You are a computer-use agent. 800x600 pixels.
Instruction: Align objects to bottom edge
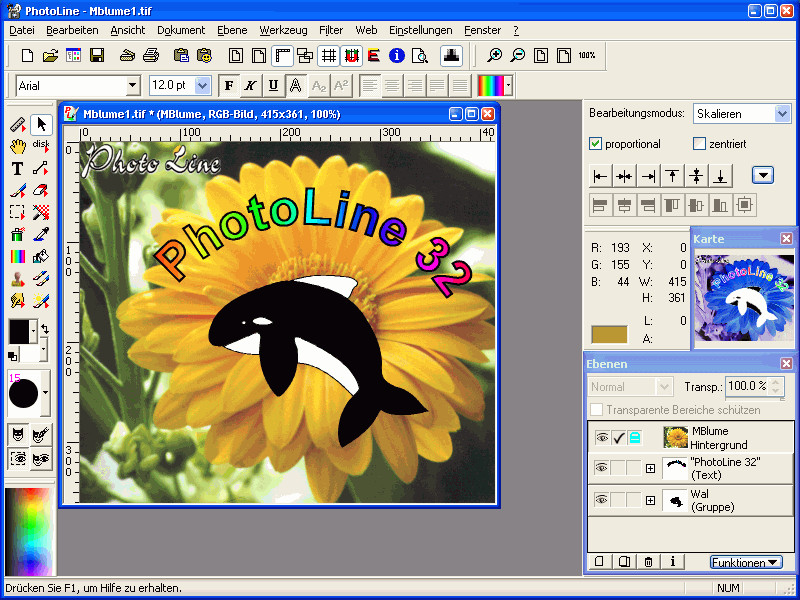[x=720, y=176]
